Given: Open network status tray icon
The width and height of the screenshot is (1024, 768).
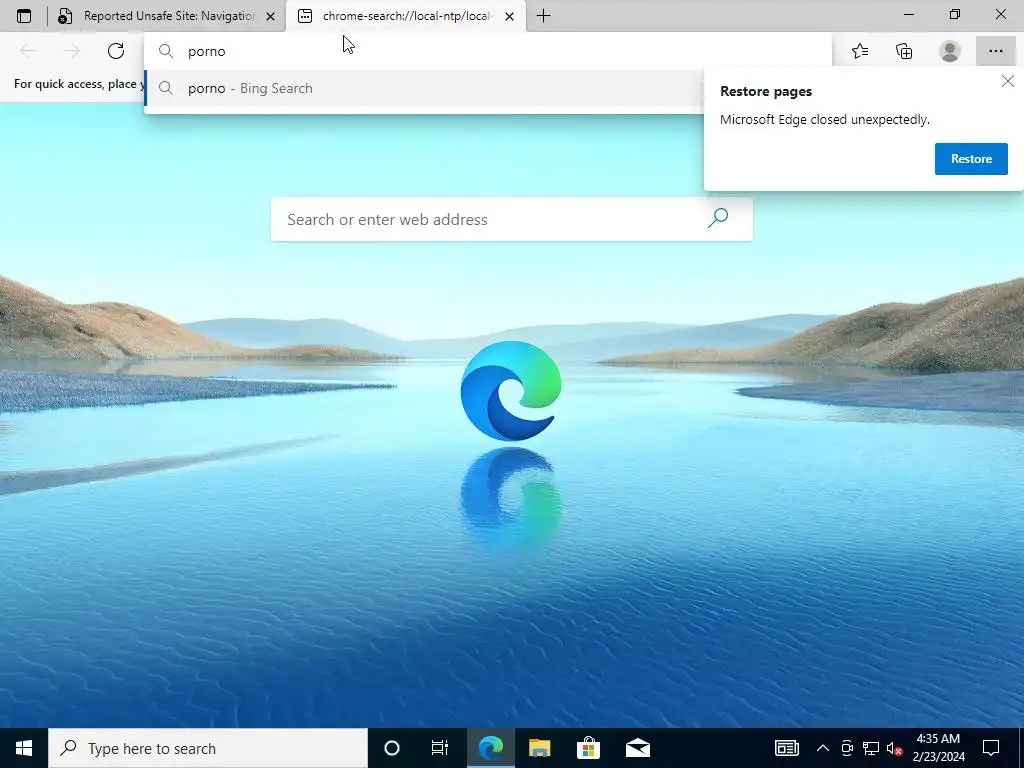Looking at the screenshot, I should (x=871, y=748).
